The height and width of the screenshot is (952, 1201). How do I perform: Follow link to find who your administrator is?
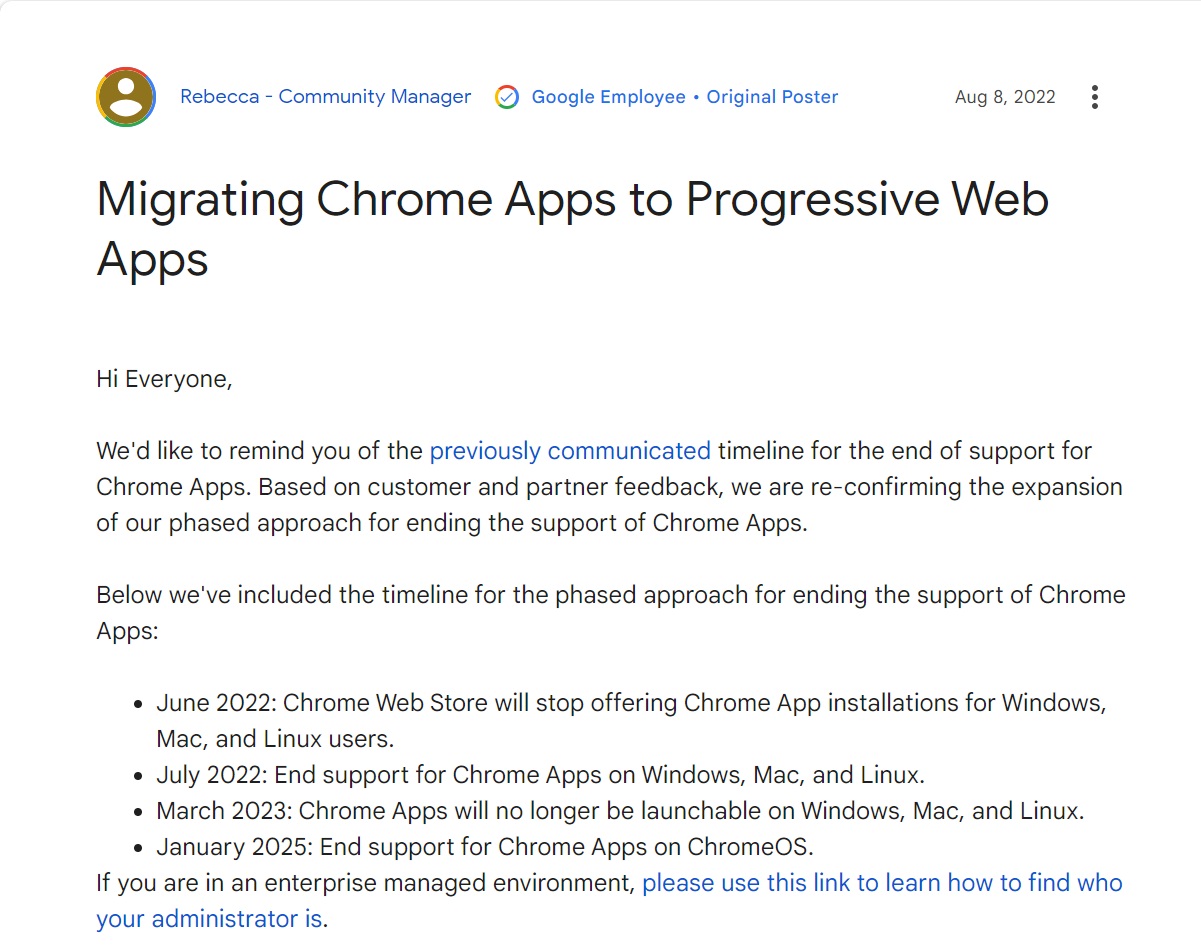point(609,900)
